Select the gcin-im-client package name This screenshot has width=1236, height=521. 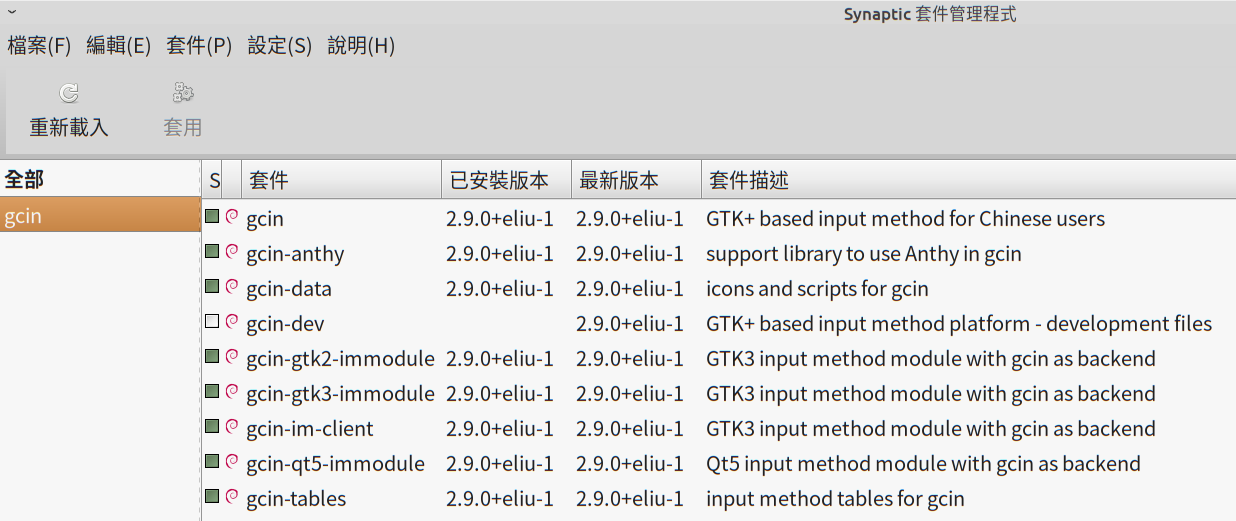coord(310,429)
